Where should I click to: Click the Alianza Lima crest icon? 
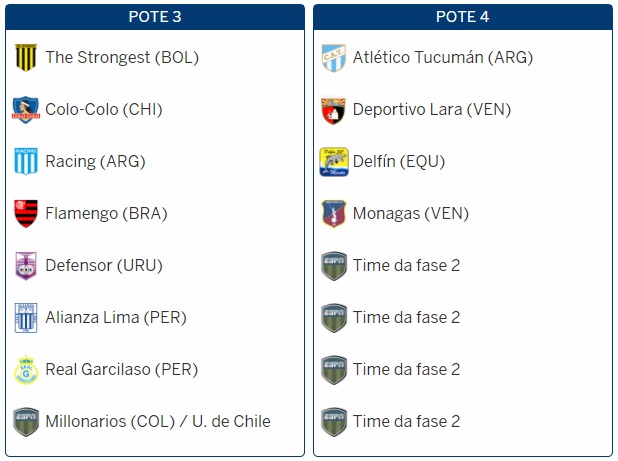[x=25, y=318]
